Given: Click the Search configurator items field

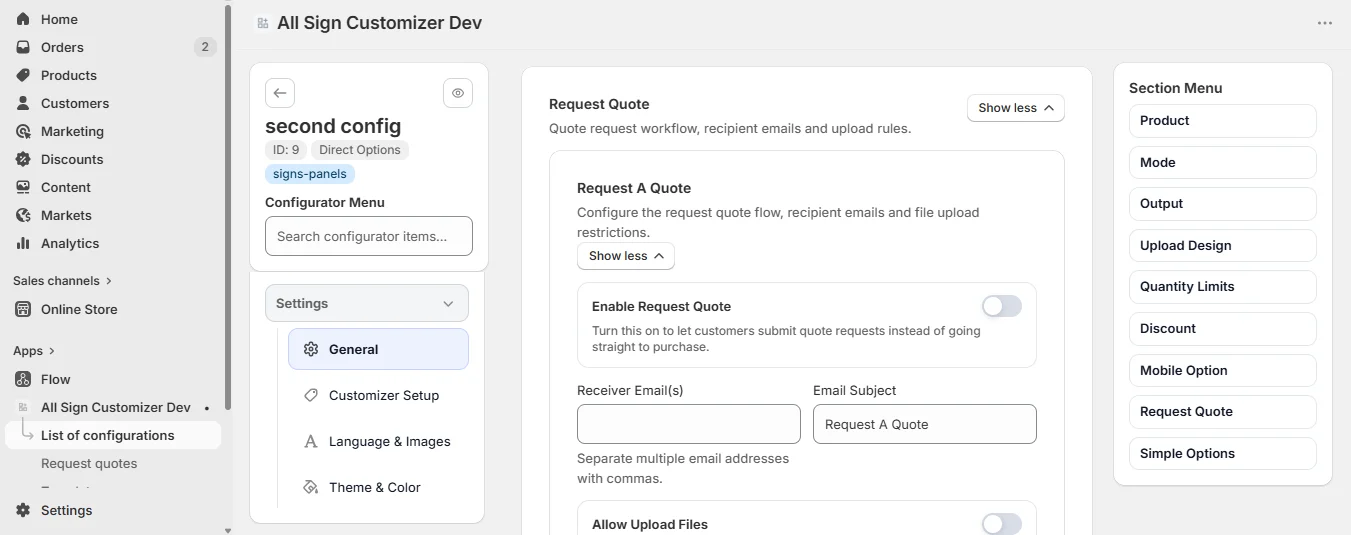Looking at the screenshot, I should click(x=369, y=236).
